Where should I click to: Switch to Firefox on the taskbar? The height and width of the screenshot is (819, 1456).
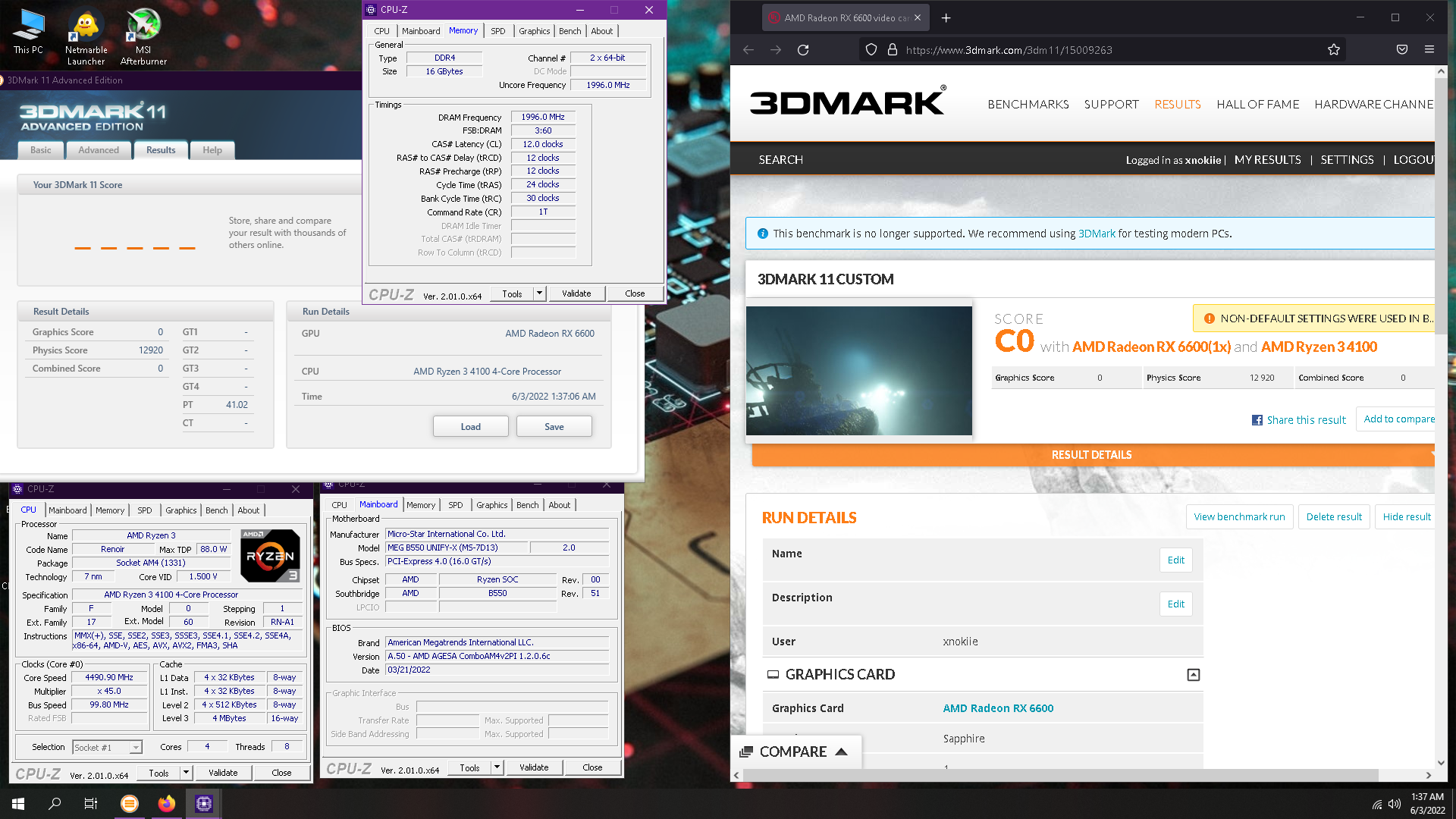point(167,804)
